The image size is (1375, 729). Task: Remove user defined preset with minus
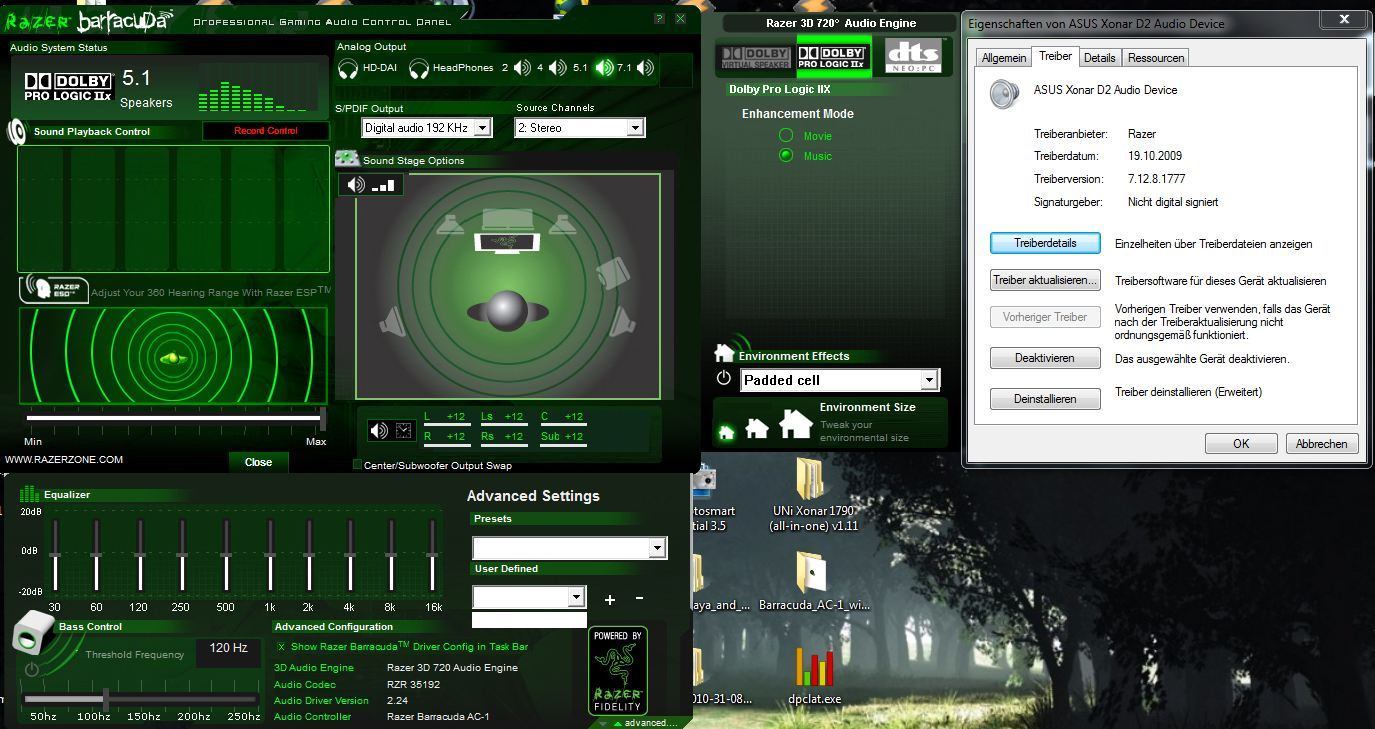tap(639, 599)
